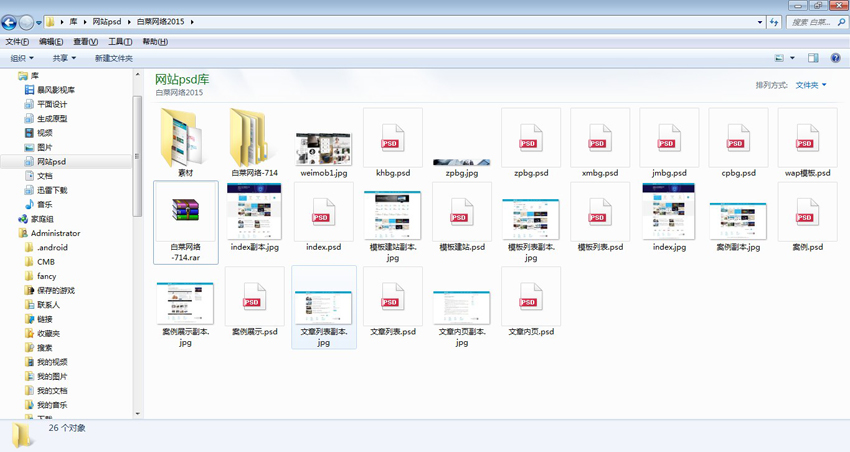This screenshot has width=850, height=452.
Task: Click the 新建文件夹 button
Action: 113,58
